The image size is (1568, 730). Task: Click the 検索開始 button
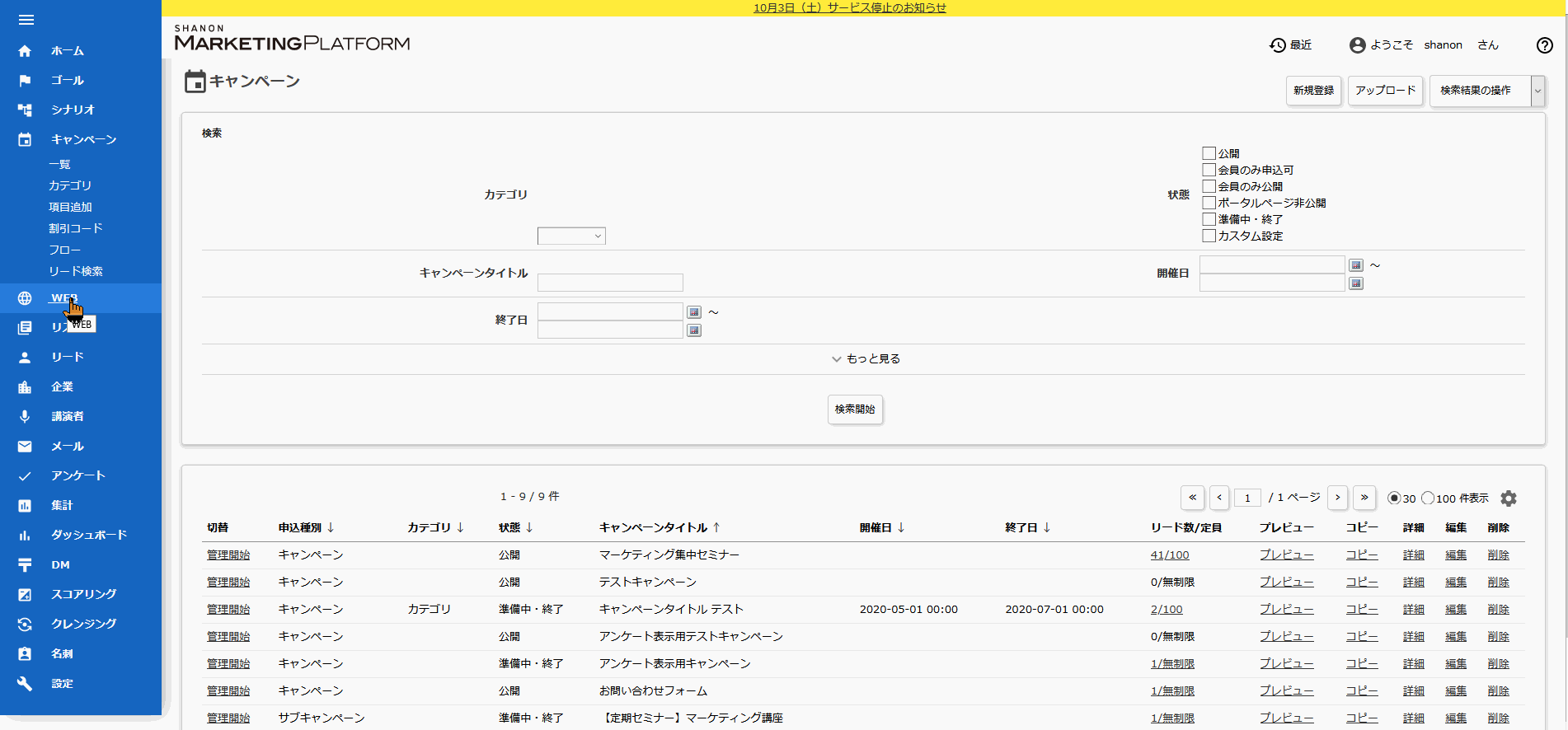[855, 409]
